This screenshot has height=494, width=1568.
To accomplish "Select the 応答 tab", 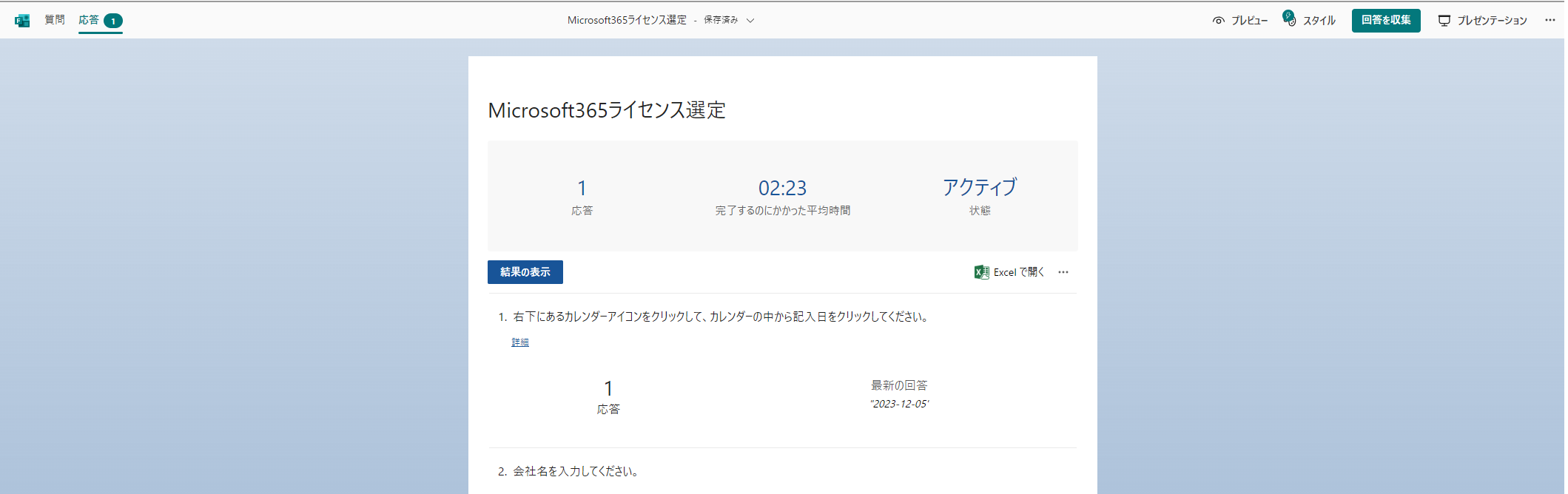I will pos(89,20).
